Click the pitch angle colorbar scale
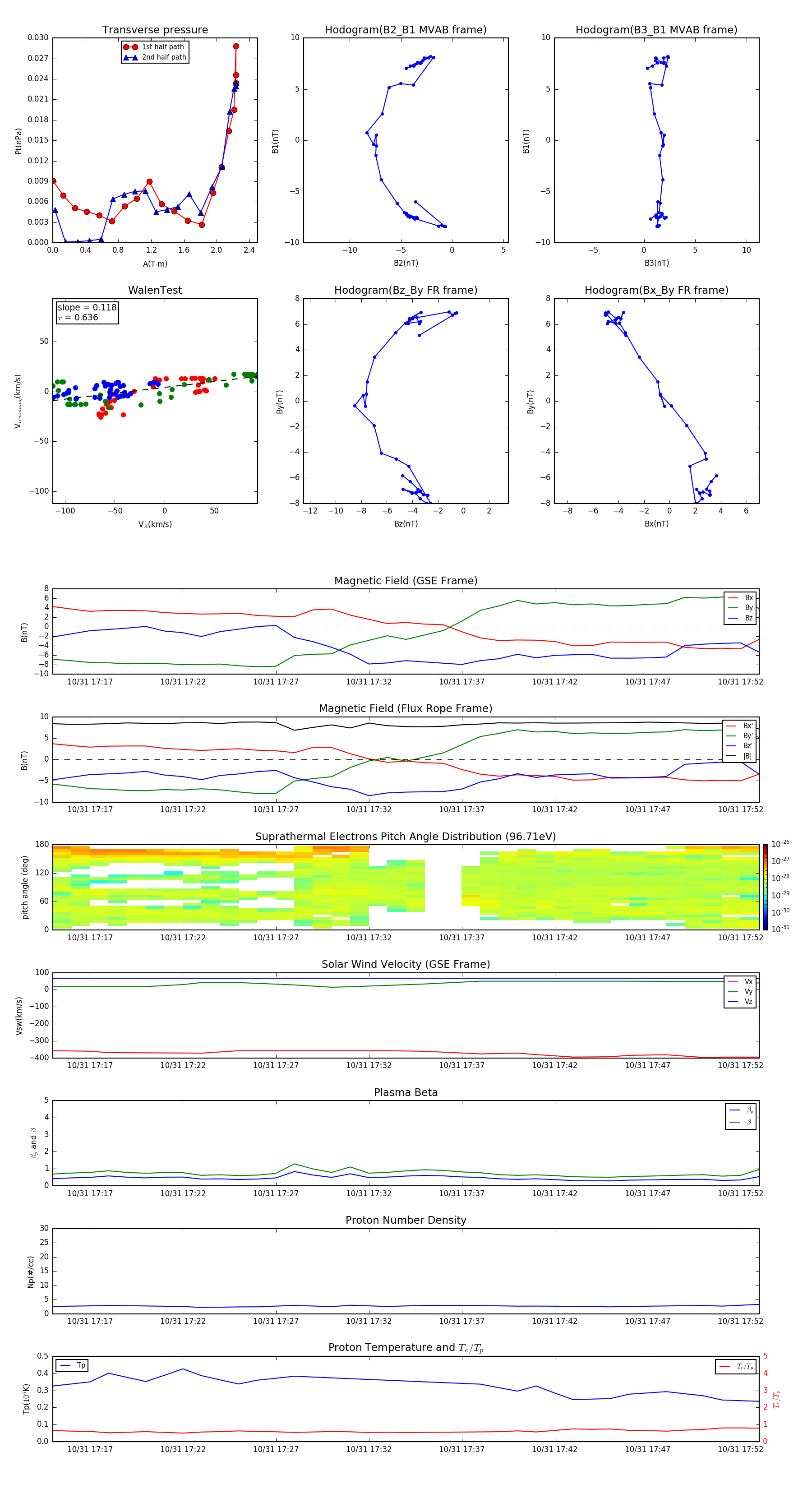The image size is (812, 1489). click(x=765, y=887)
